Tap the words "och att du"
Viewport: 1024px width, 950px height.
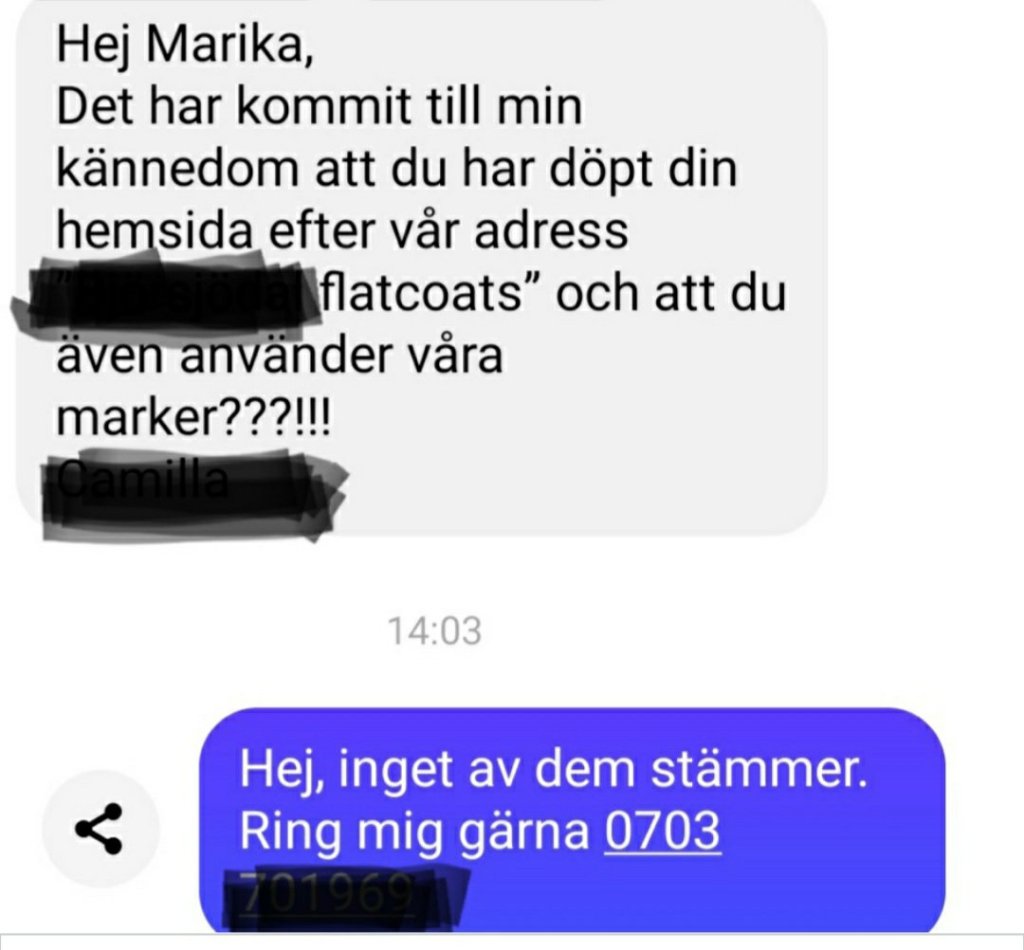coord(671,293)
